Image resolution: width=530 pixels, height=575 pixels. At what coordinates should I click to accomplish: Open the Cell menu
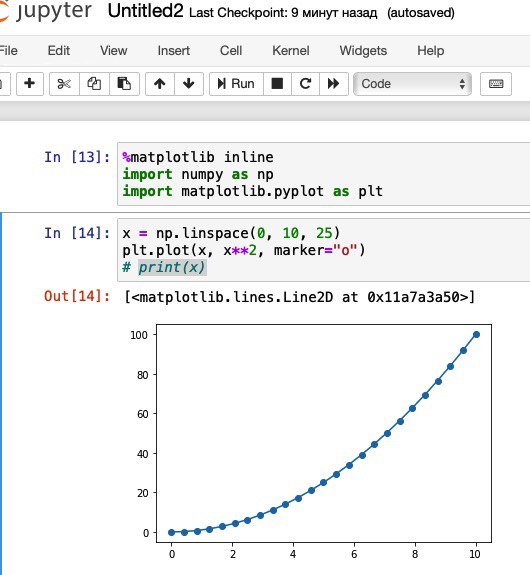pos(231,51)
